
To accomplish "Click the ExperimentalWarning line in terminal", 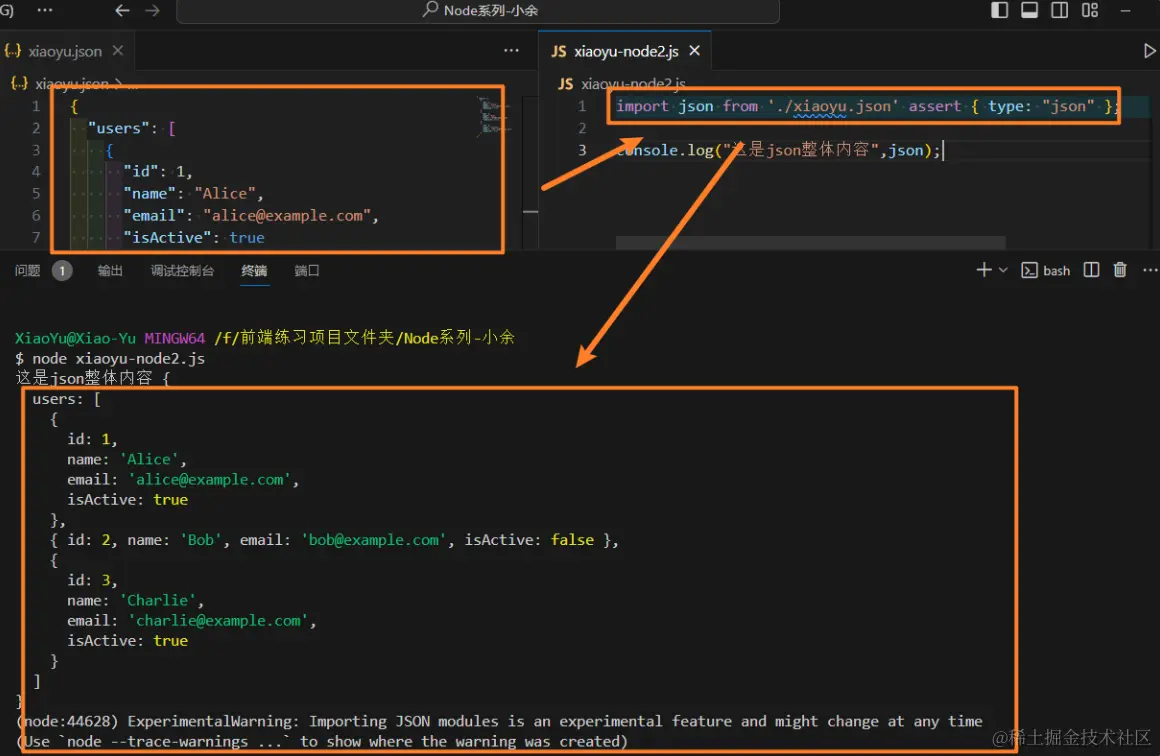I will tap(499, 721).
